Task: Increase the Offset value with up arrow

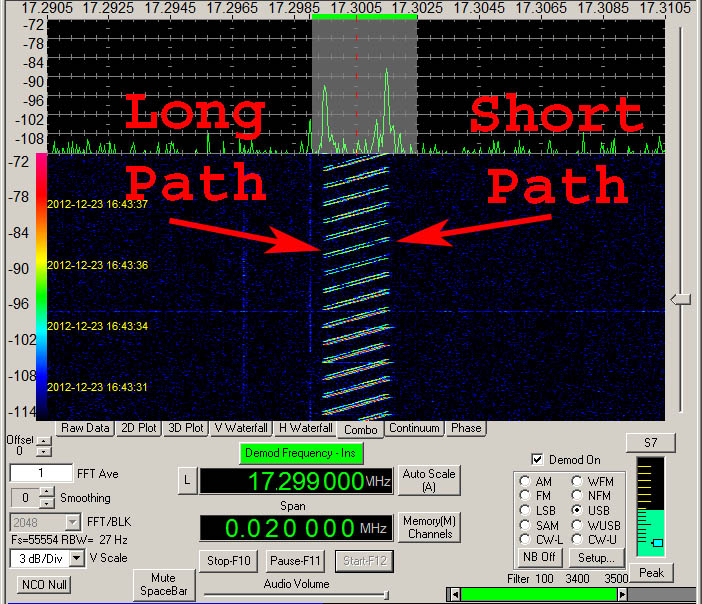Action: point(43,441)
